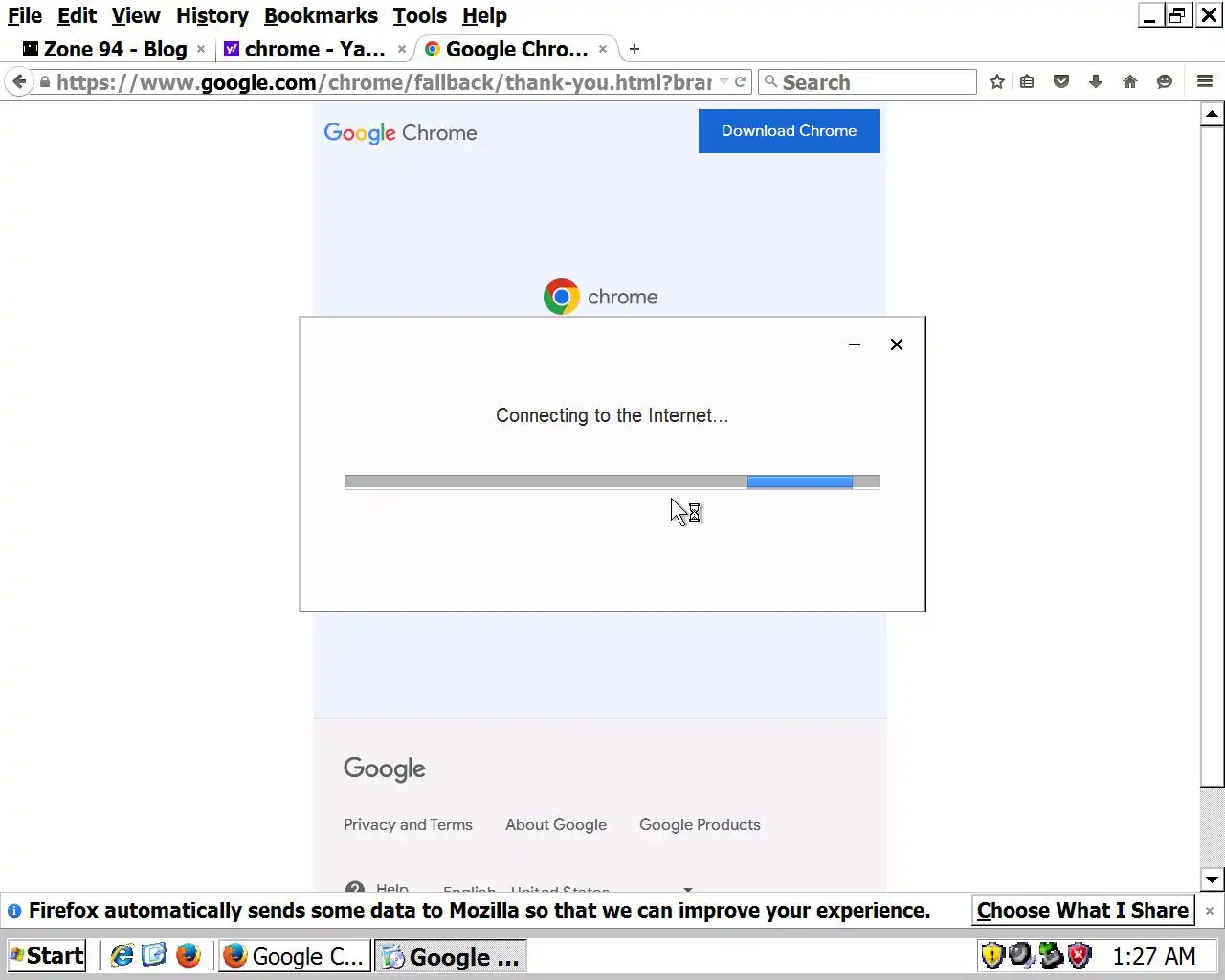Click the Choose What I Share button
Screen dimensions: 1225x980
(1082, 911)
